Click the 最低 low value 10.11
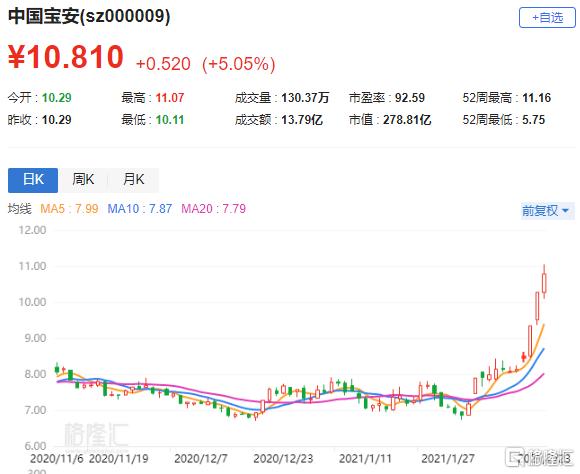 (169, 120)
